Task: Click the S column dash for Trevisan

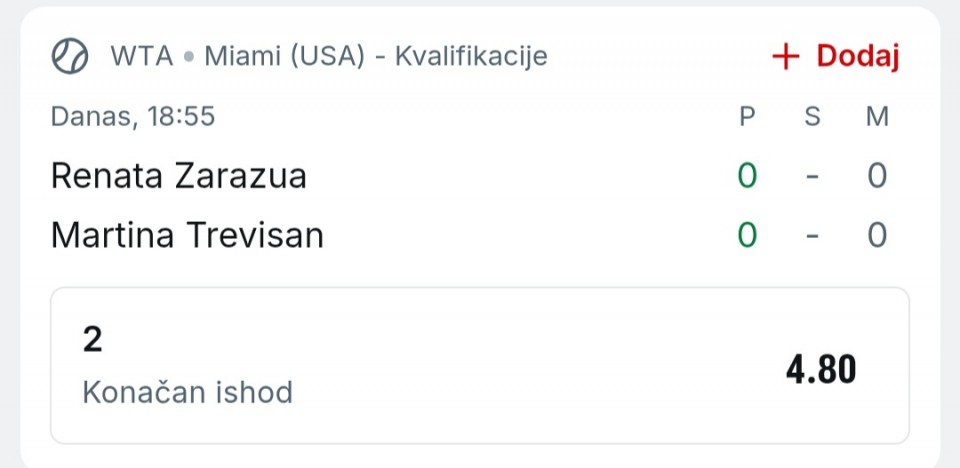Action: [812, 237]
